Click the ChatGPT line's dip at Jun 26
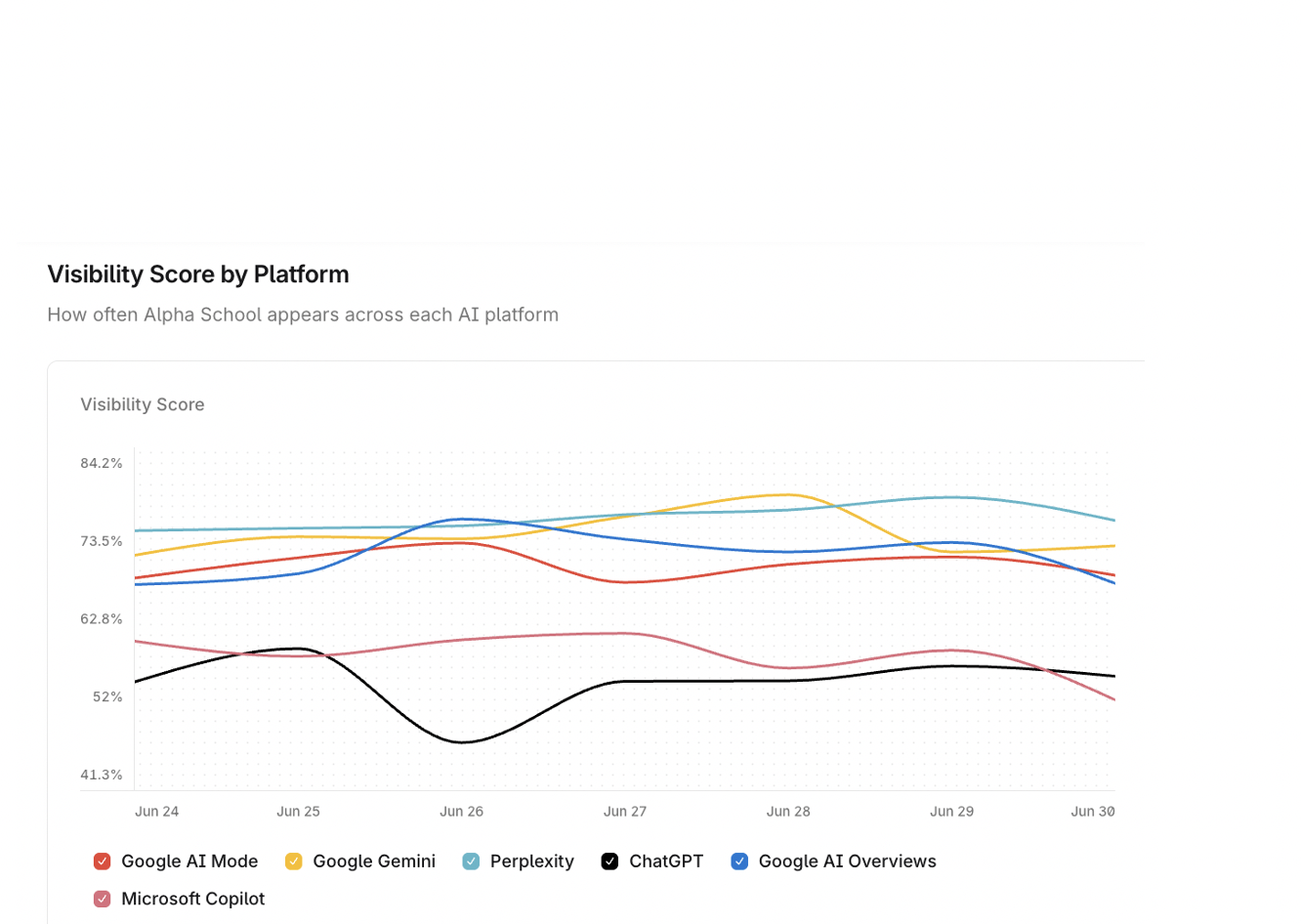 pyautogui.click(x=462, y=742)
